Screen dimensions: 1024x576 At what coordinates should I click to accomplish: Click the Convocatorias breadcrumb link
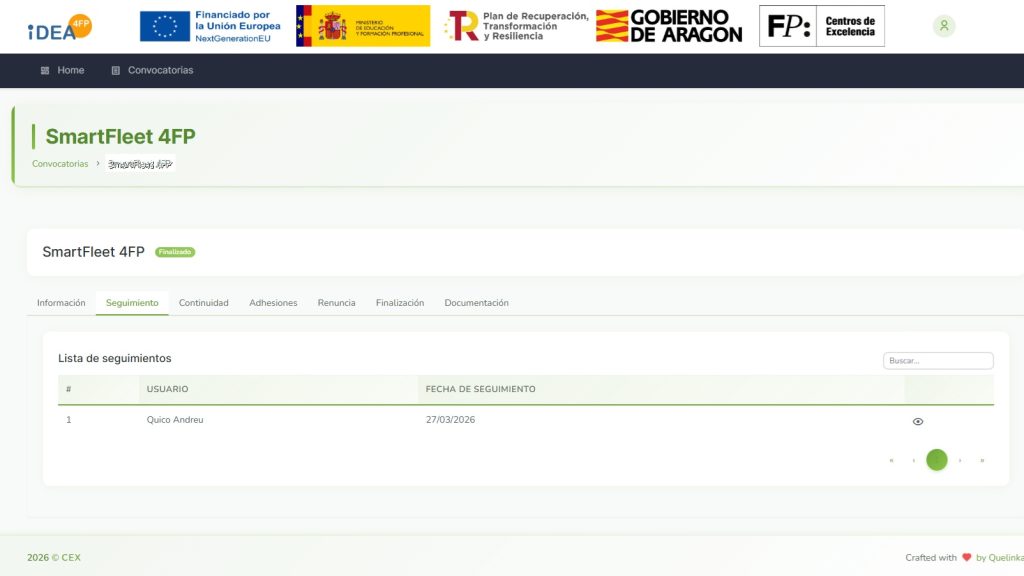[60, 163]
